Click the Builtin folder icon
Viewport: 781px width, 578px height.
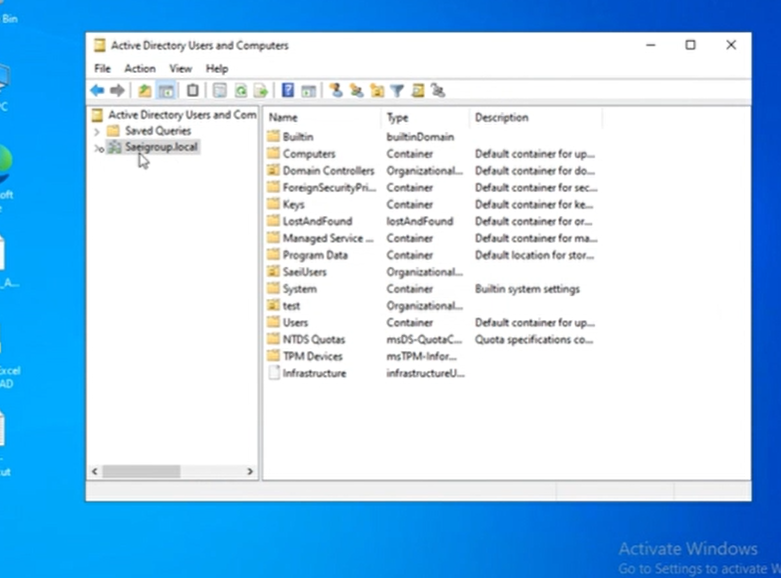point(273,137)
